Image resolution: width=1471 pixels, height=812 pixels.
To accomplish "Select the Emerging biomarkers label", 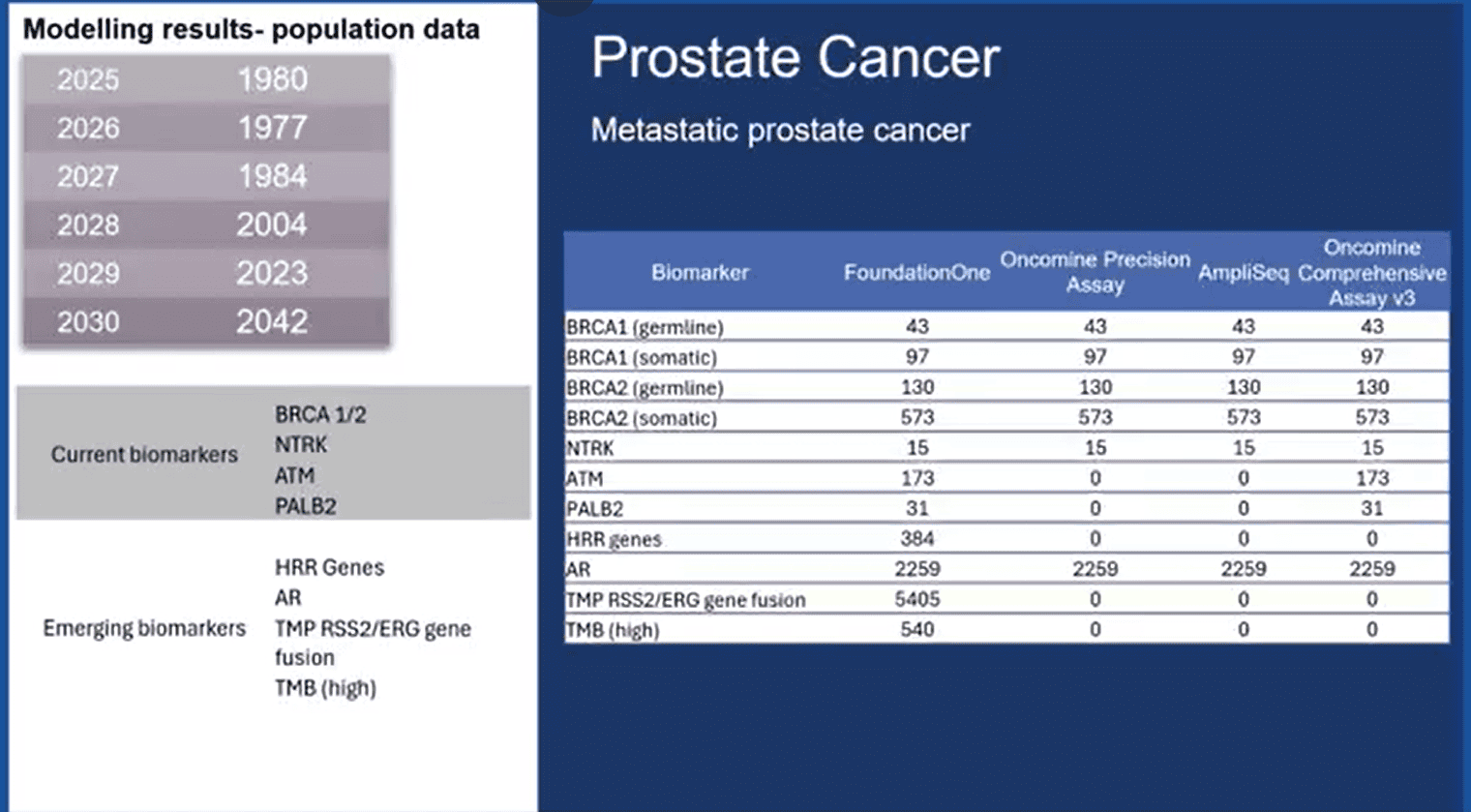I will click(x=144, y=628).
